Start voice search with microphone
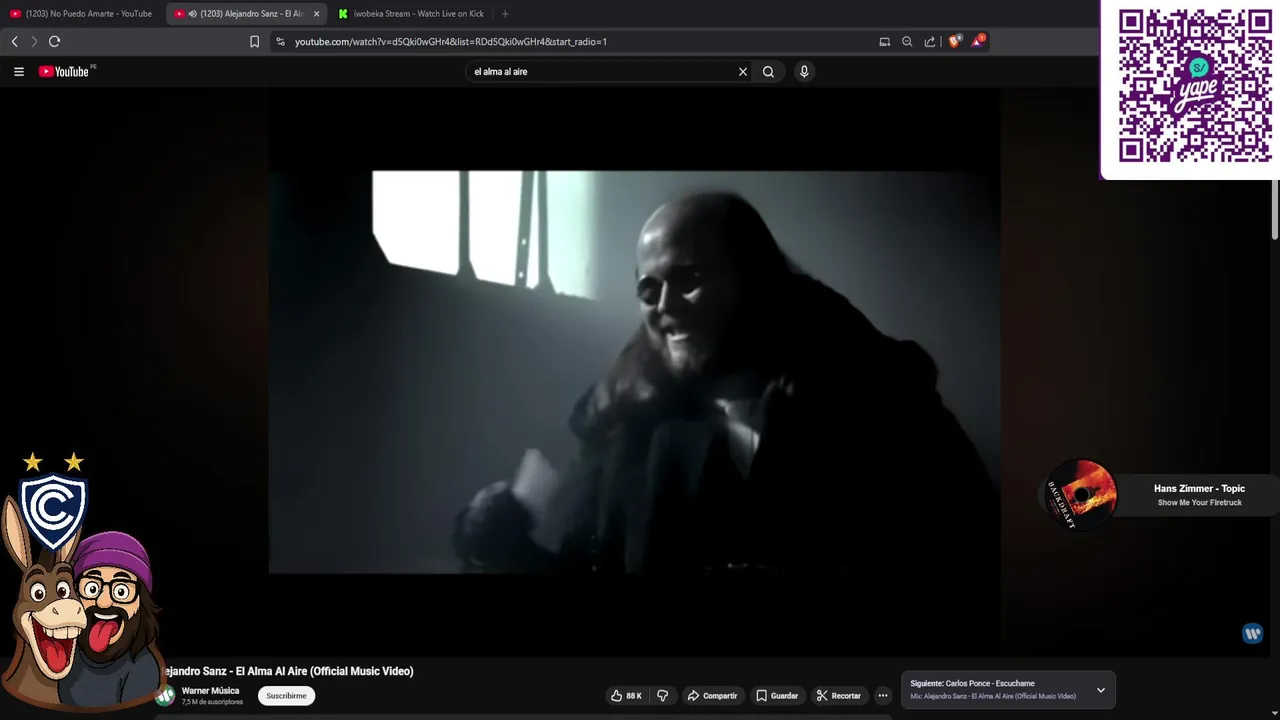Viewport: 1280px width, 720px height. coord(803,72)
